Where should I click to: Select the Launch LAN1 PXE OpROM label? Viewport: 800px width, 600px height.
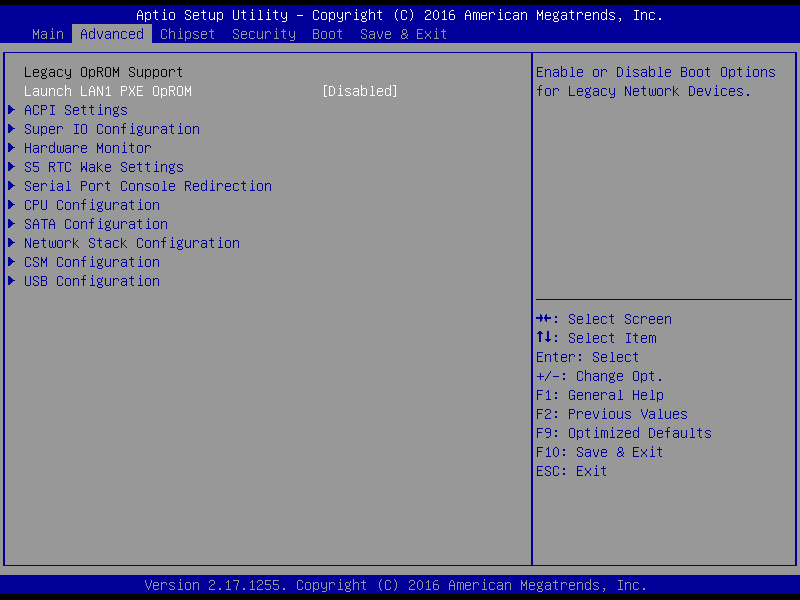coord(108,91)
